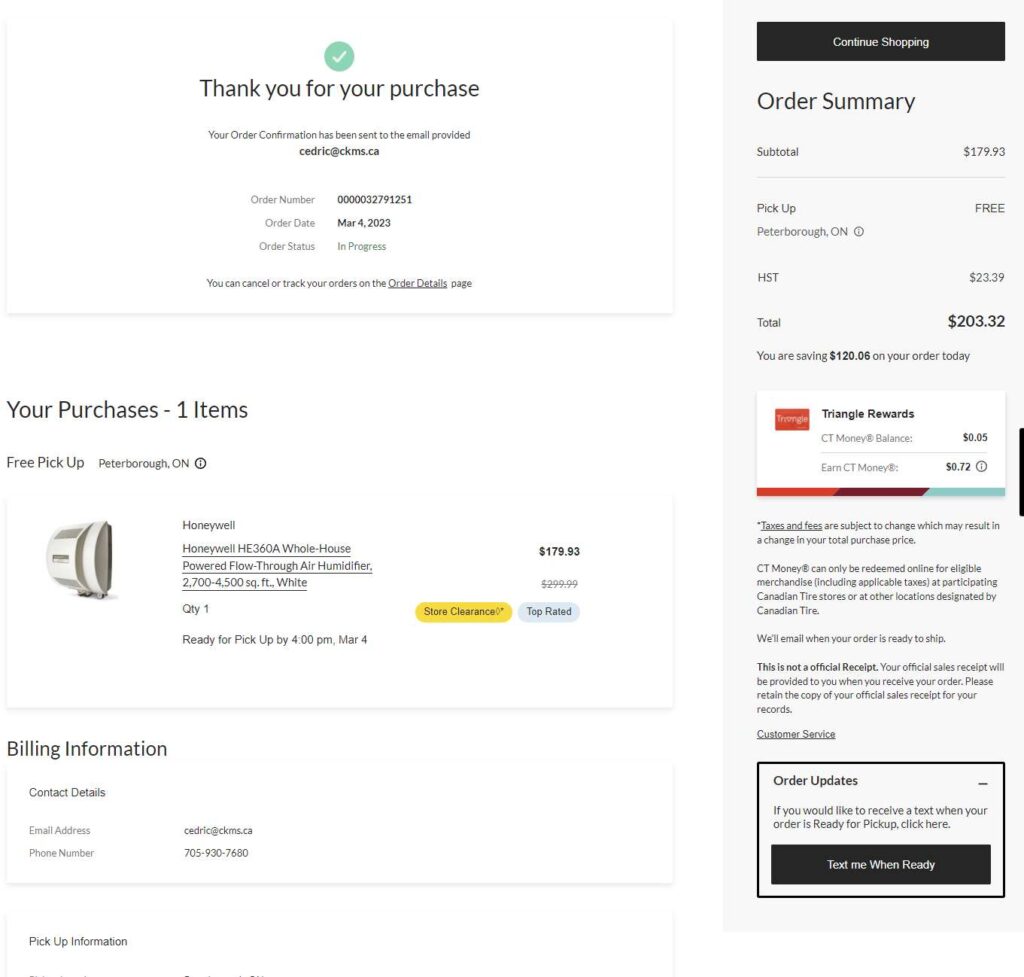Click the order number 0000032791251
Screen dimensions: 1024x977
(x=374, y=200)
